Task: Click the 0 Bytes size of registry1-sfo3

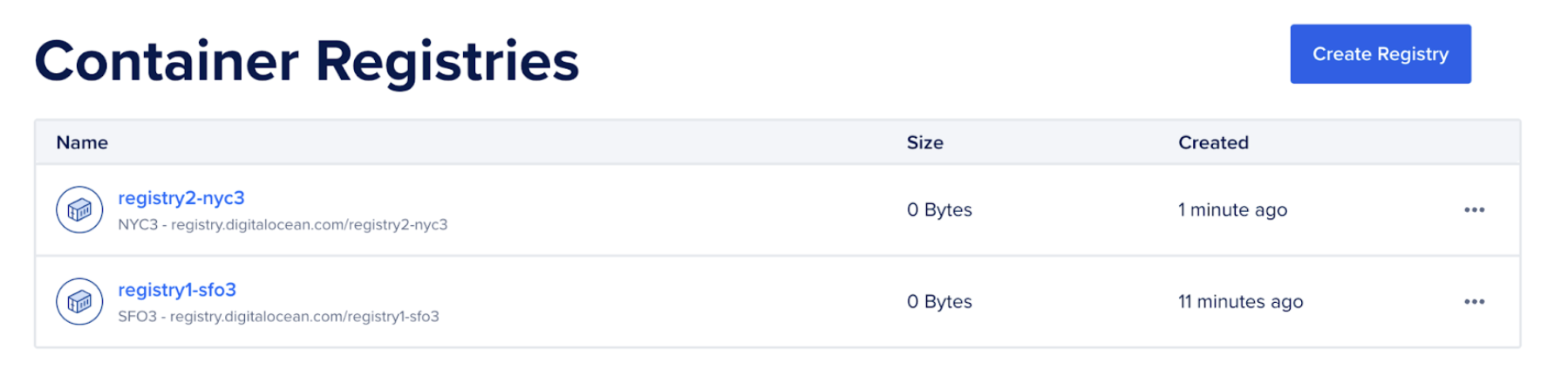Action: (939, 301)
